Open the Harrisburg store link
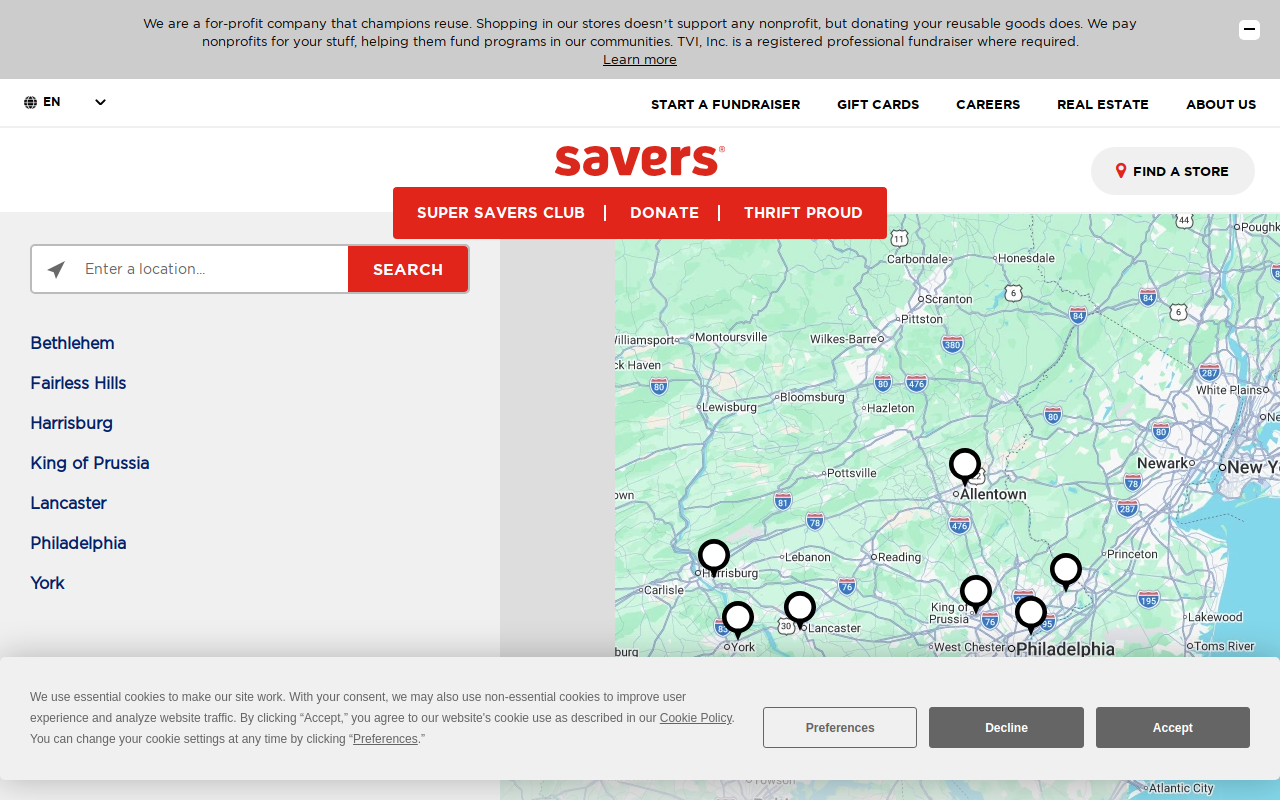Image resolution: width=1280 pixels, height=800 pixels. [71, 423]
